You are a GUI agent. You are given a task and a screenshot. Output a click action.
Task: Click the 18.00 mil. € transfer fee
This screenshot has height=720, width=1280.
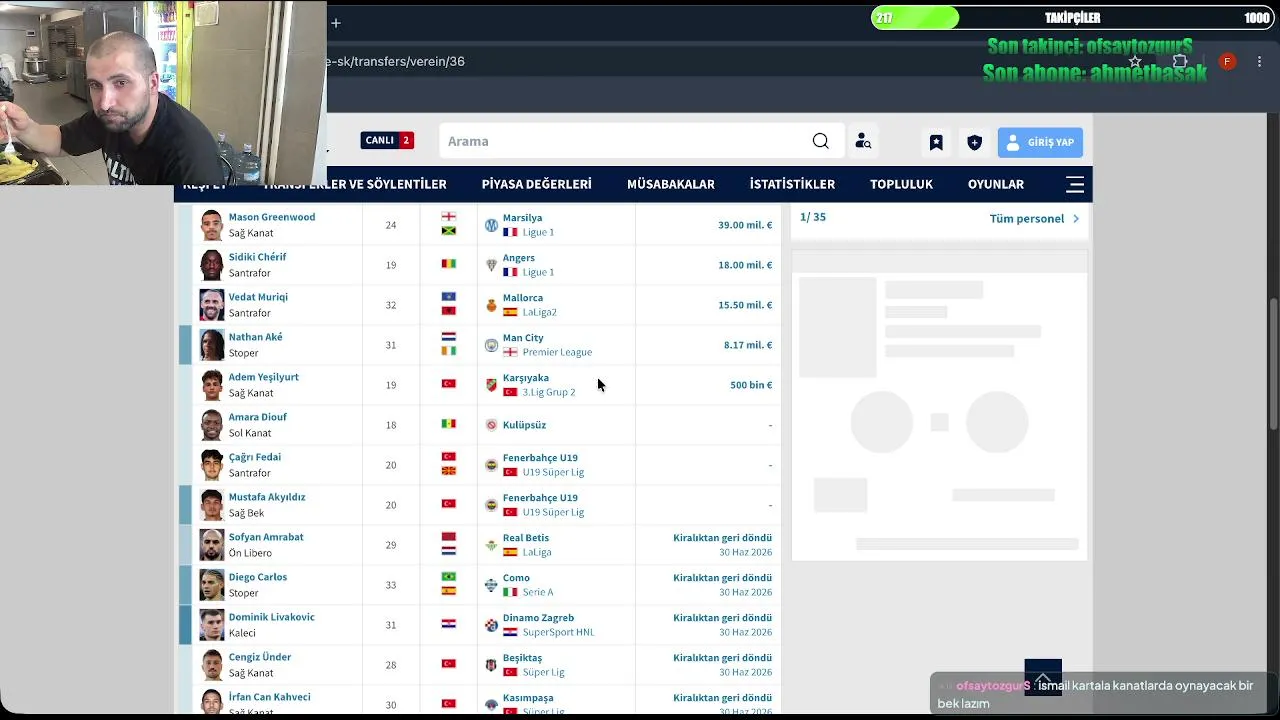(x=745, y=265)
